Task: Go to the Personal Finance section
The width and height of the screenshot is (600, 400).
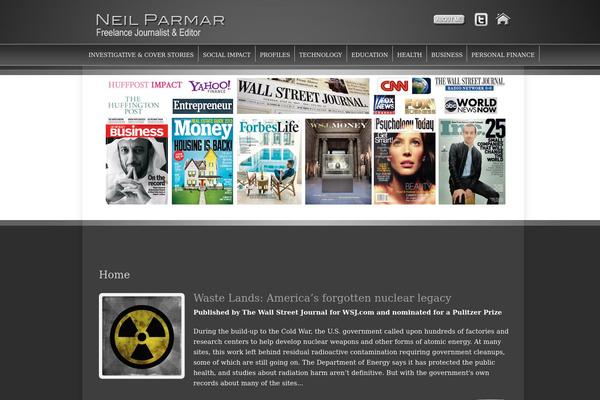Action: click(x=503, y=55)
